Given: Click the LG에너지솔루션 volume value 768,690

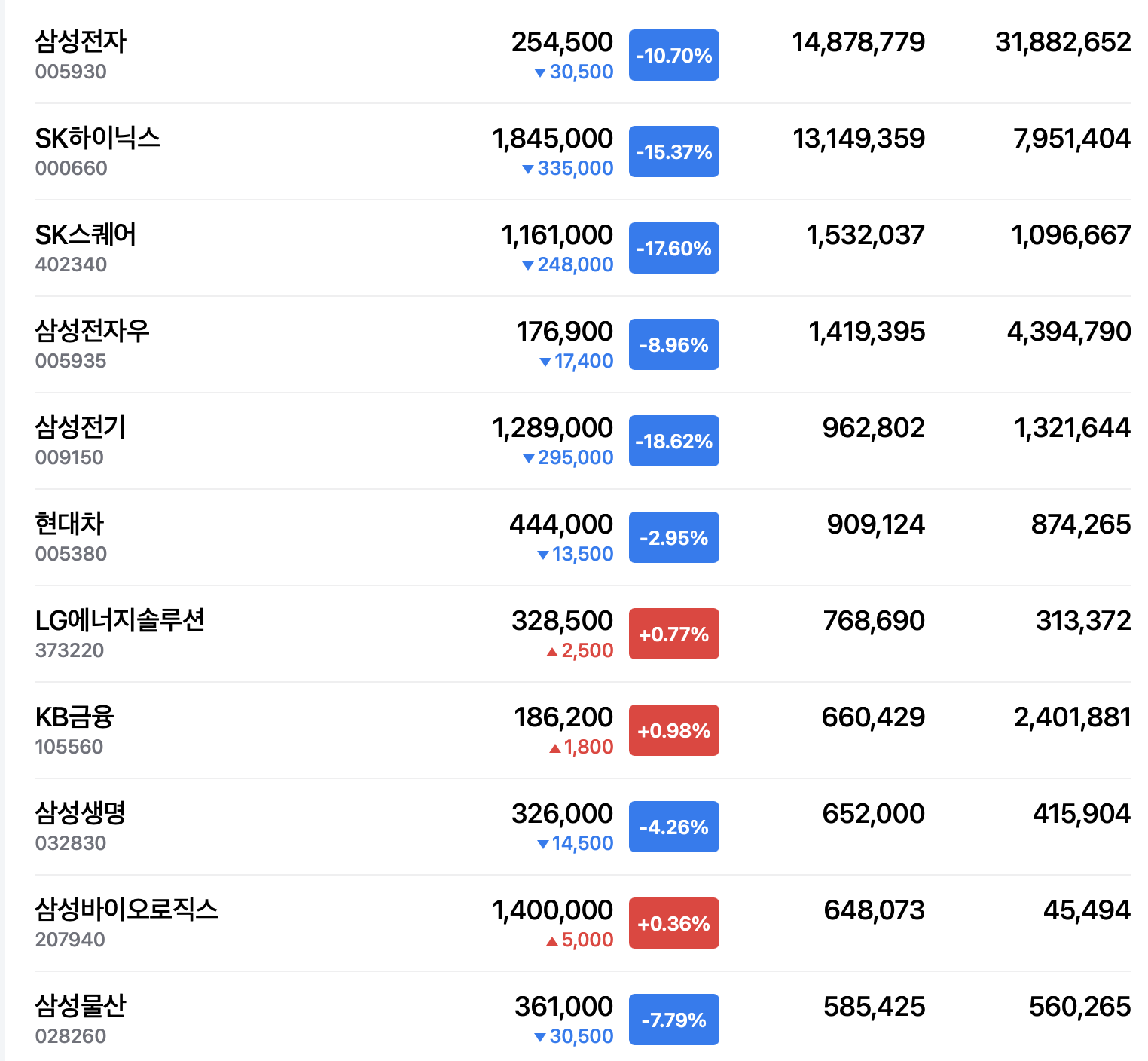Looking at the screenshot, I should [874, 620].
